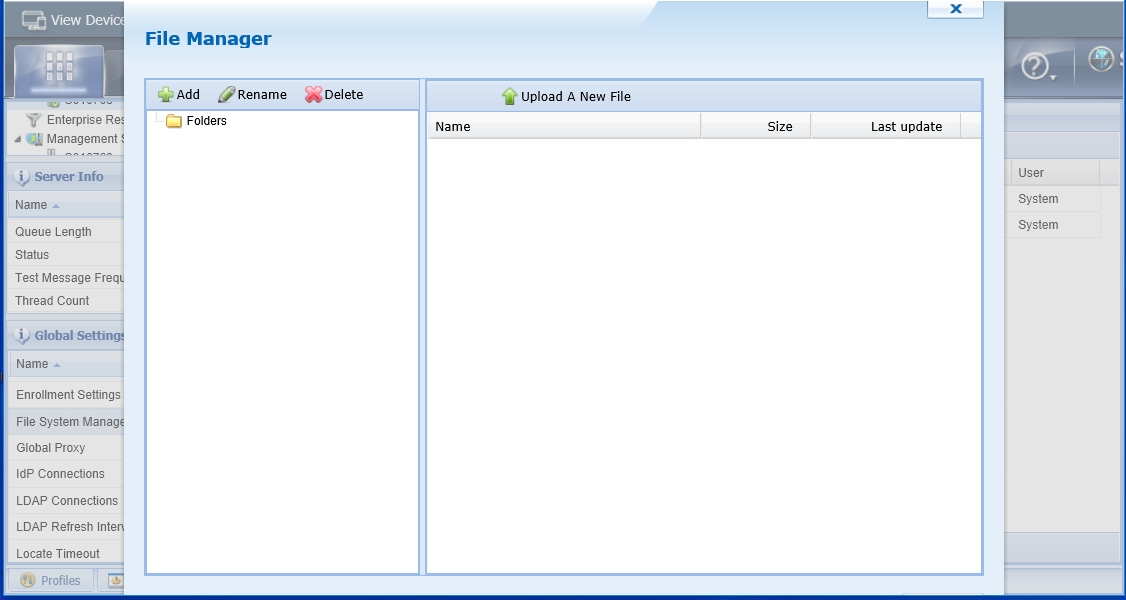This screenshot has width=1126, height=600.
Task: Click the apps grid icon tab
Action: (59, 66)
